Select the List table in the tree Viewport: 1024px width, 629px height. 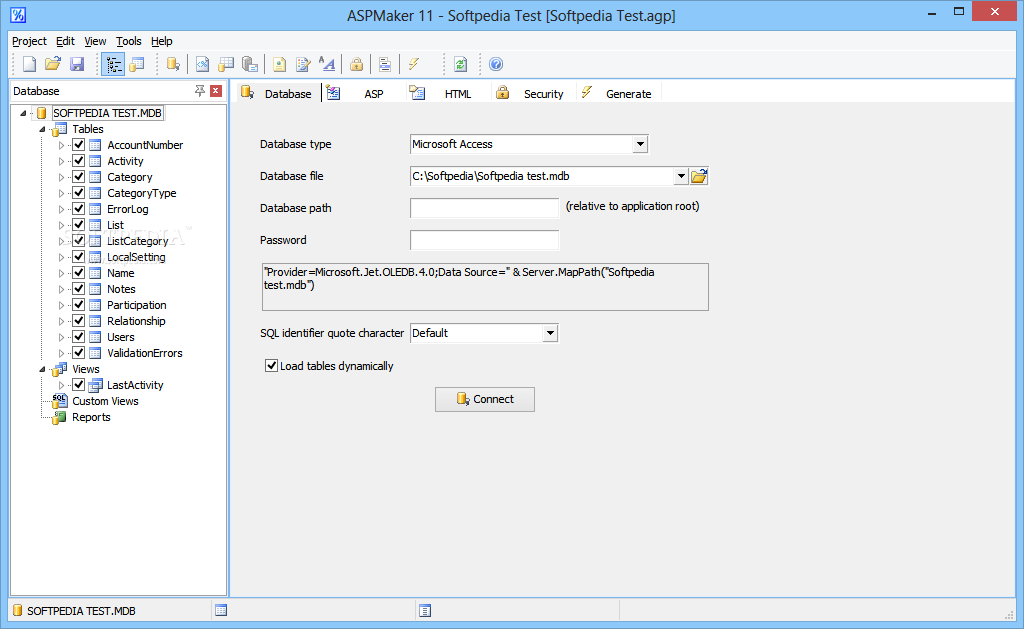pos(115,225)
